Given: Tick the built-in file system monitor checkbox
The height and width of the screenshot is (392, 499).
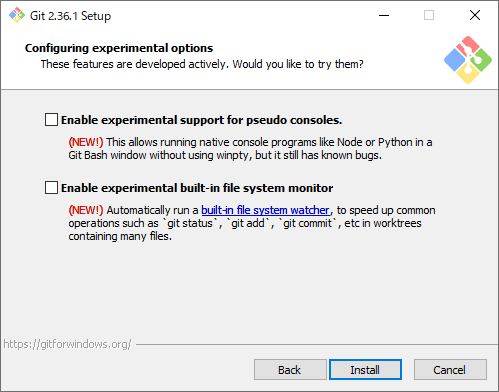Looking at the screenshot, I should (x=51, y=188).
